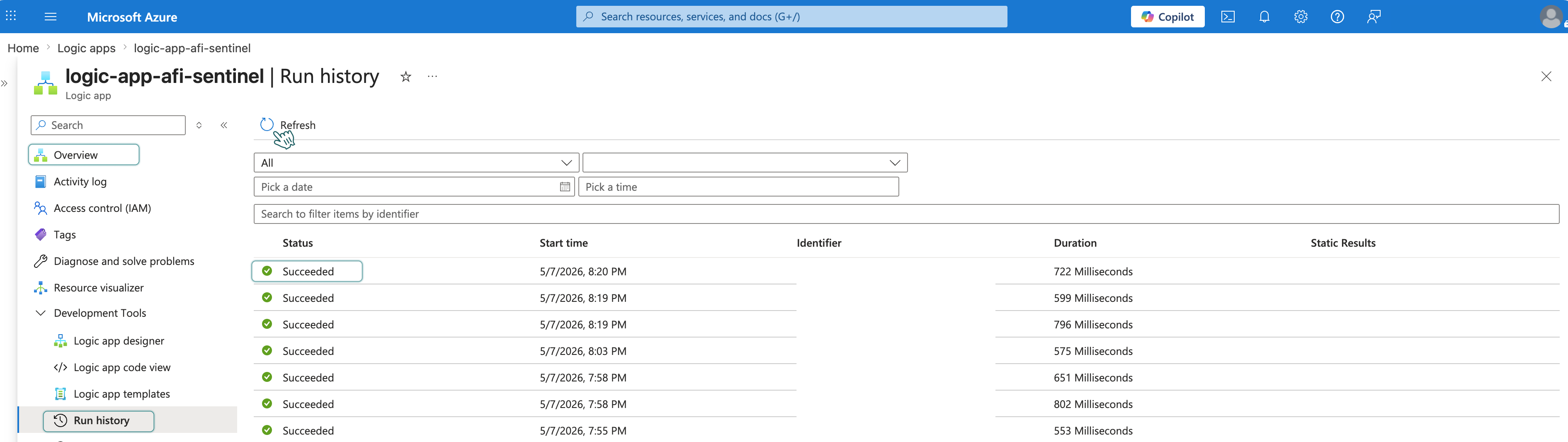This screenshot has width=1568, height=442.
Task: Open the 599 Milliseconds run row
Action: click(906, 298)
